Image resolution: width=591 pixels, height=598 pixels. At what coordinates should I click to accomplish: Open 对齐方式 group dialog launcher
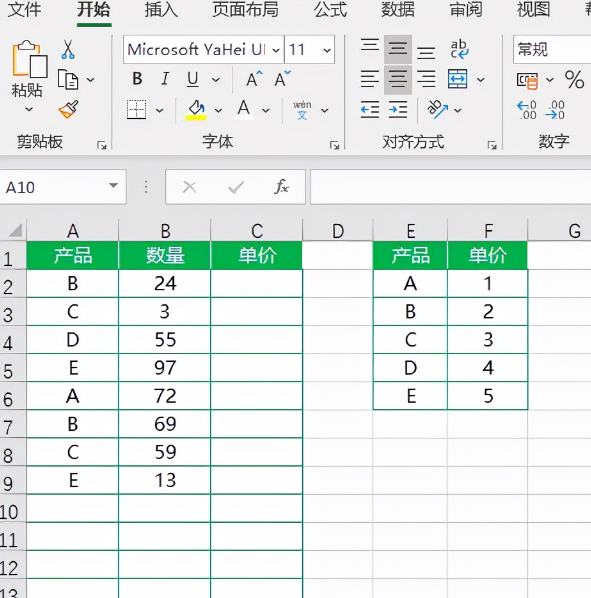(492, 145)
